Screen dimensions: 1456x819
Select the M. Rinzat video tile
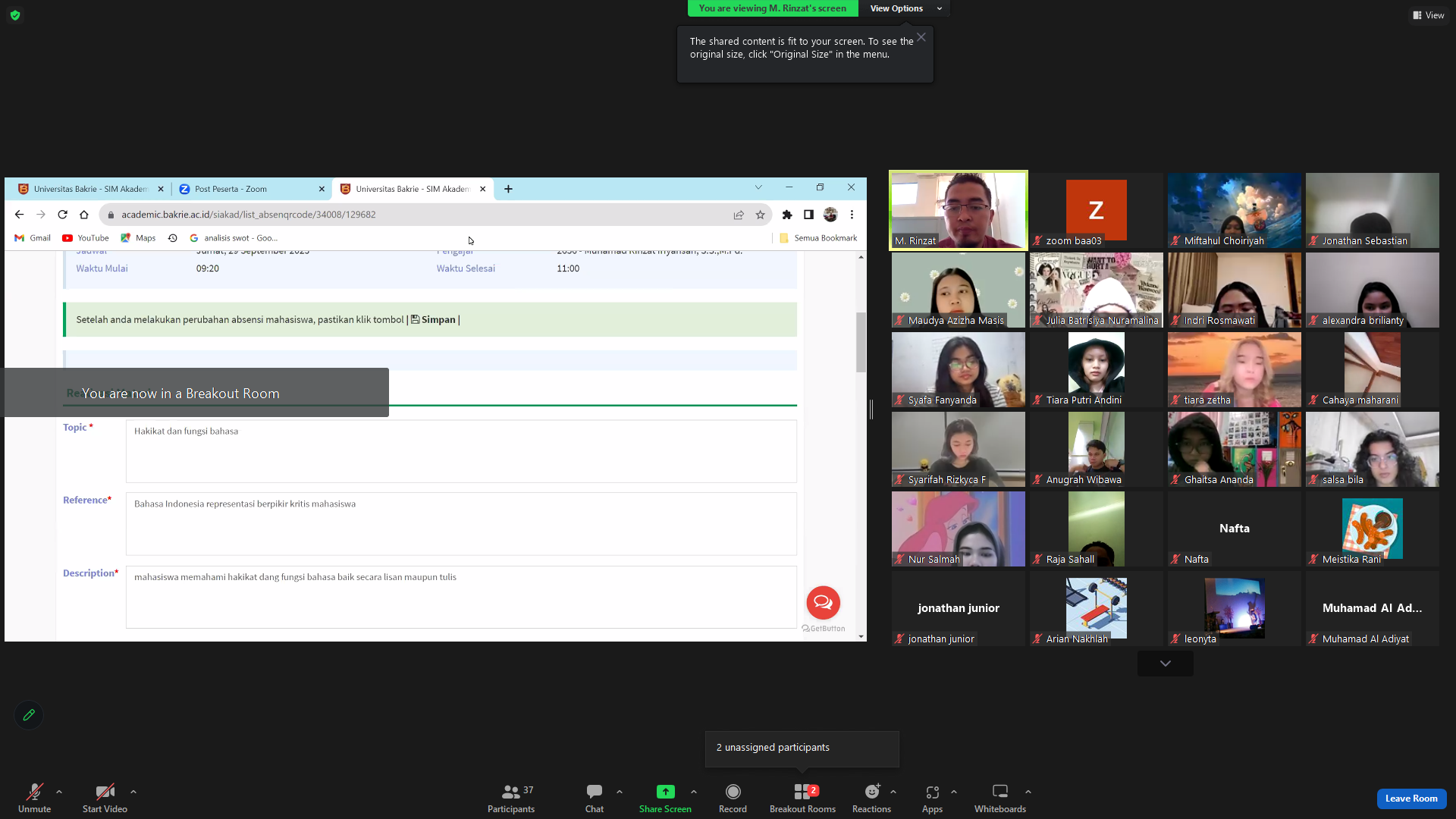click(x=959, y=211)
